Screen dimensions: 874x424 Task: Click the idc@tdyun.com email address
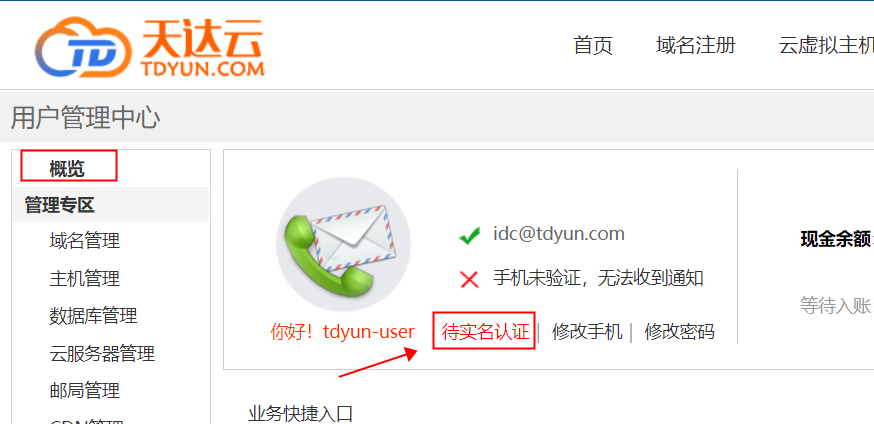point(559,233)
